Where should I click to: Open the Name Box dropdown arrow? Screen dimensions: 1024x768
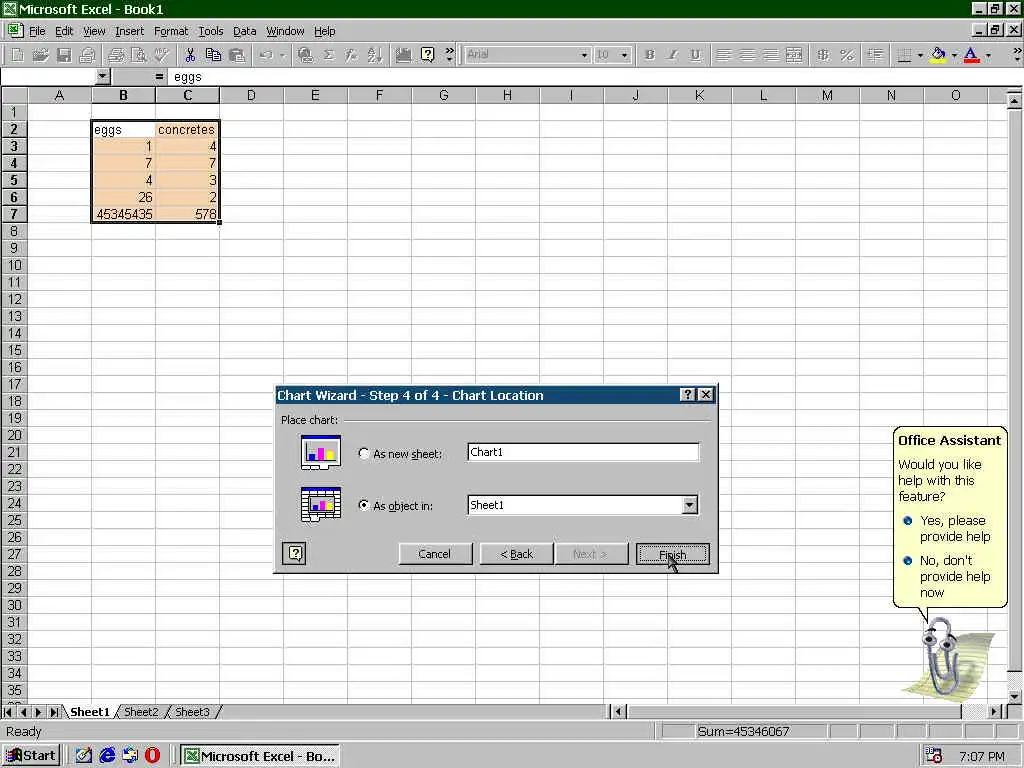(103, 77)
